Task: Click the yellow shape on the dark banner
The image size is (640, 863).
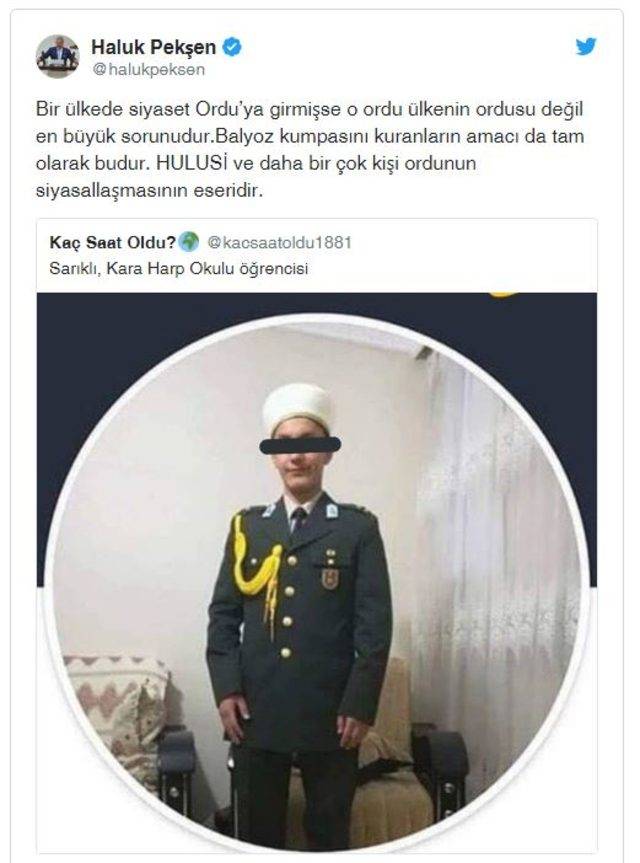Action: (502, 294)
